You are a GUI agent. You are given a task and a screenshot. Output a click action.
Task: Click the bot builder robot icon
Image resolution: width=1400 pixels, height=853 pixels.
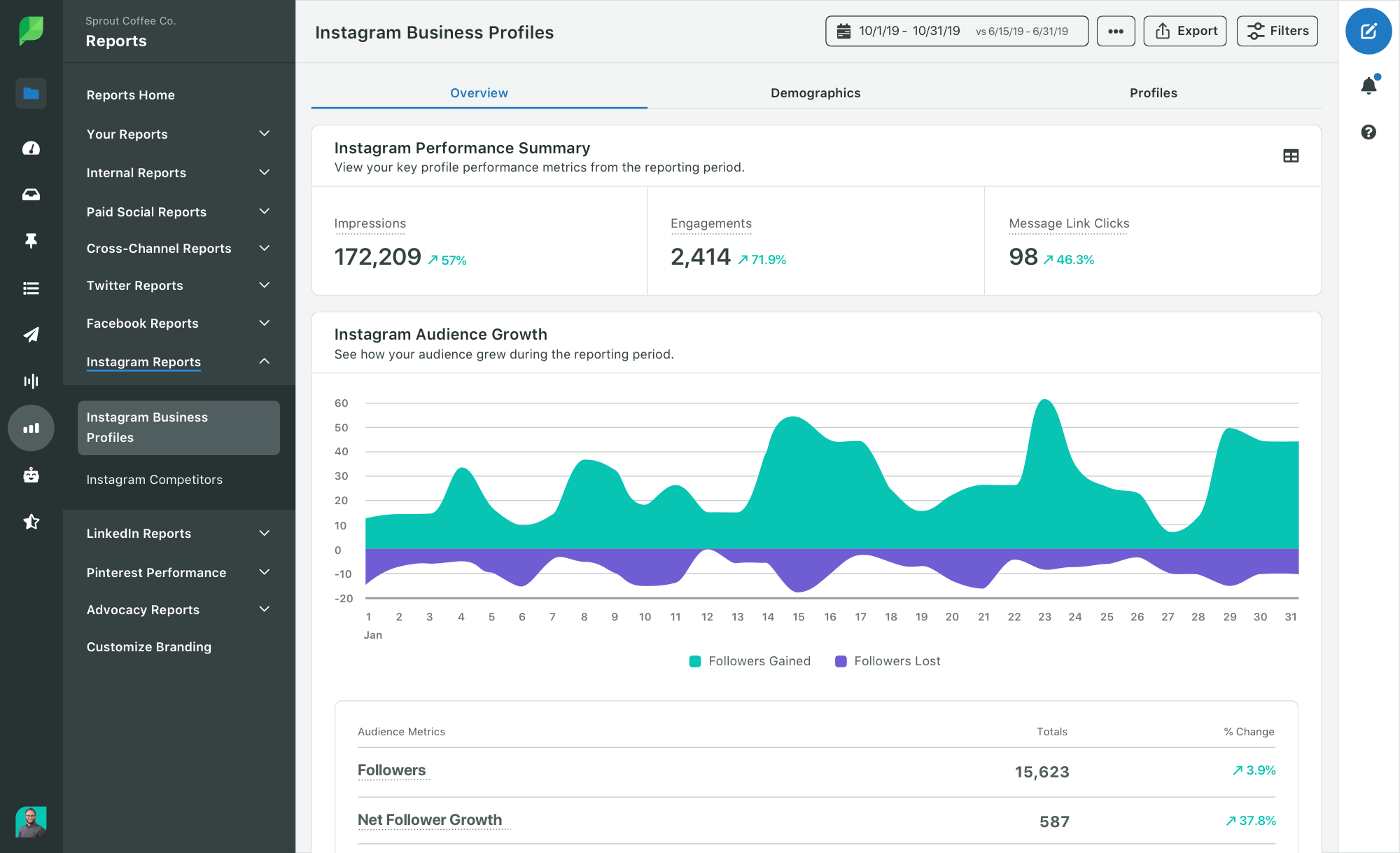pos(31,475)
